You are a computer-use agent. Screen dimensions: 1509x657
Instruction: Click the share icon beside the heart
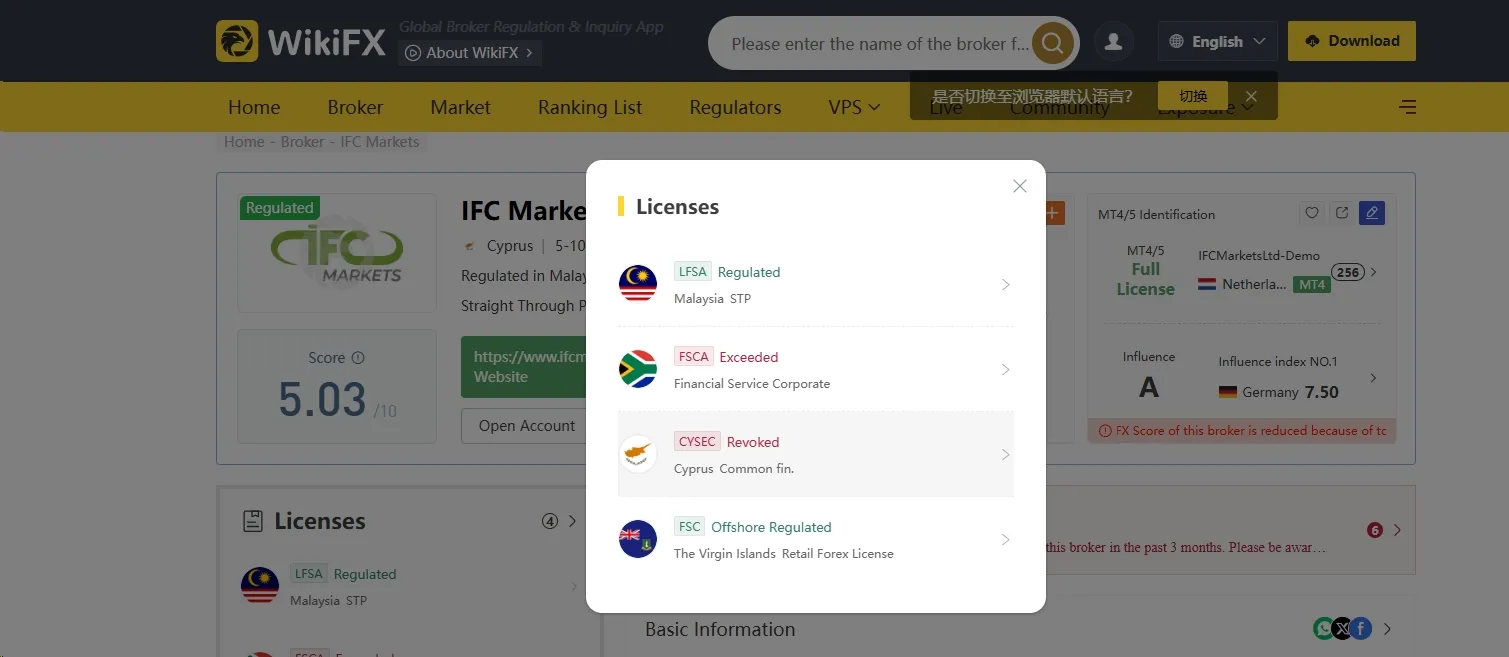[x=1342, y=213]
